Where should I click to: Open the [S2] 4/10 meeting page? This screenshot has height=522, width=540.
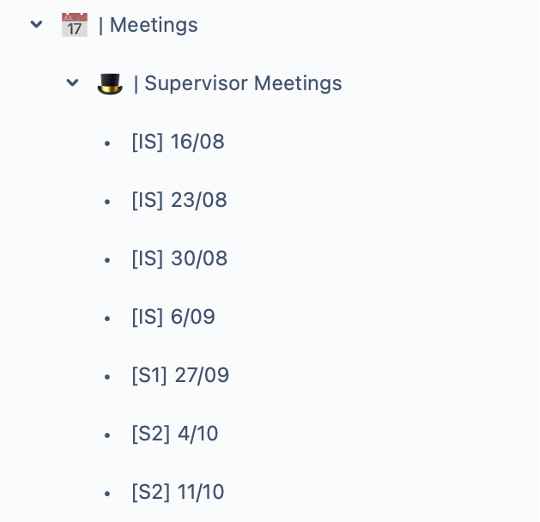pos(175,433)
